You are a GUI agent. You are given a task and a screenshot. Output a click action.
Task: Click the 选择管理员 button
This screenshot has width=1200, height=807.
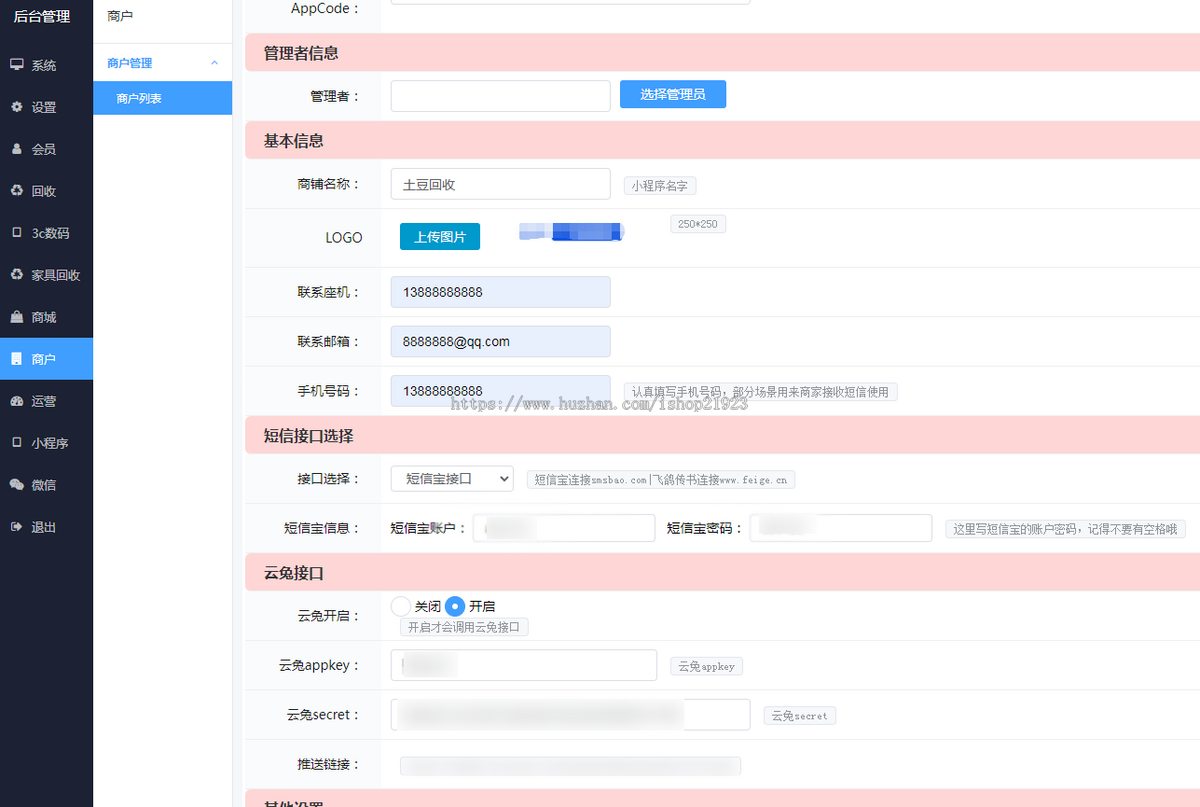click(x=673, y=94)
